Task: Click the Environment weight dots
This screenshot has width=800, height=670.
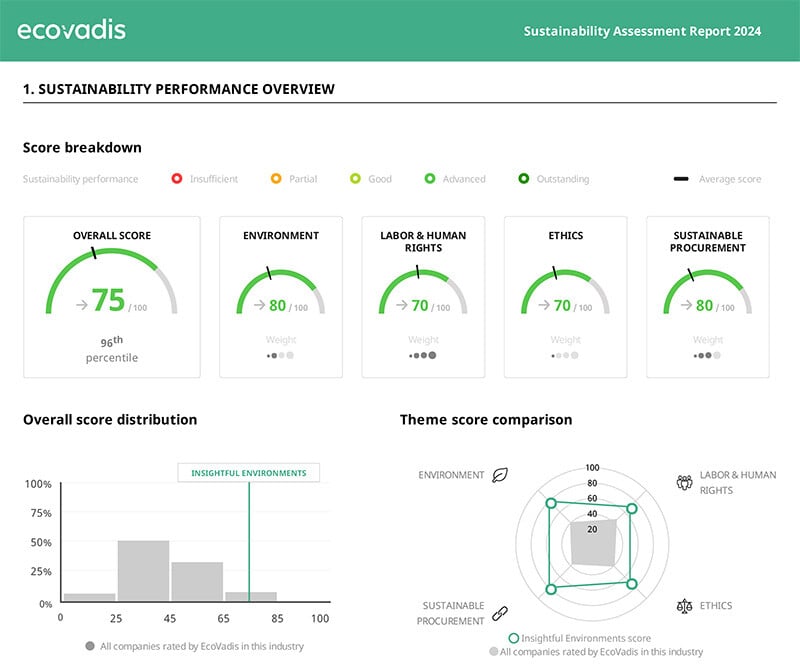Action: [281, 355]
